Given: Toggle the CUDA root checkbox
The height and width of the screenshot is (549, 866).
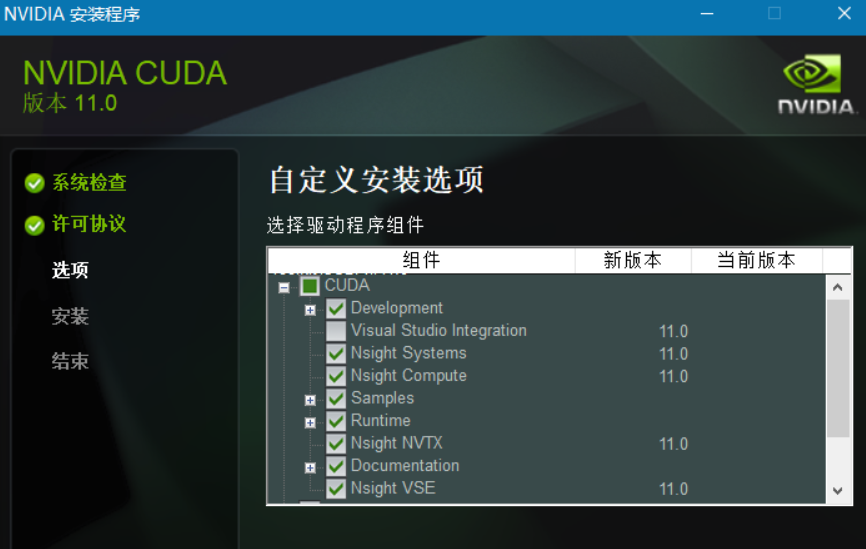Looking at the screenshot, I should pyautogui.click(x=310, y=286).
